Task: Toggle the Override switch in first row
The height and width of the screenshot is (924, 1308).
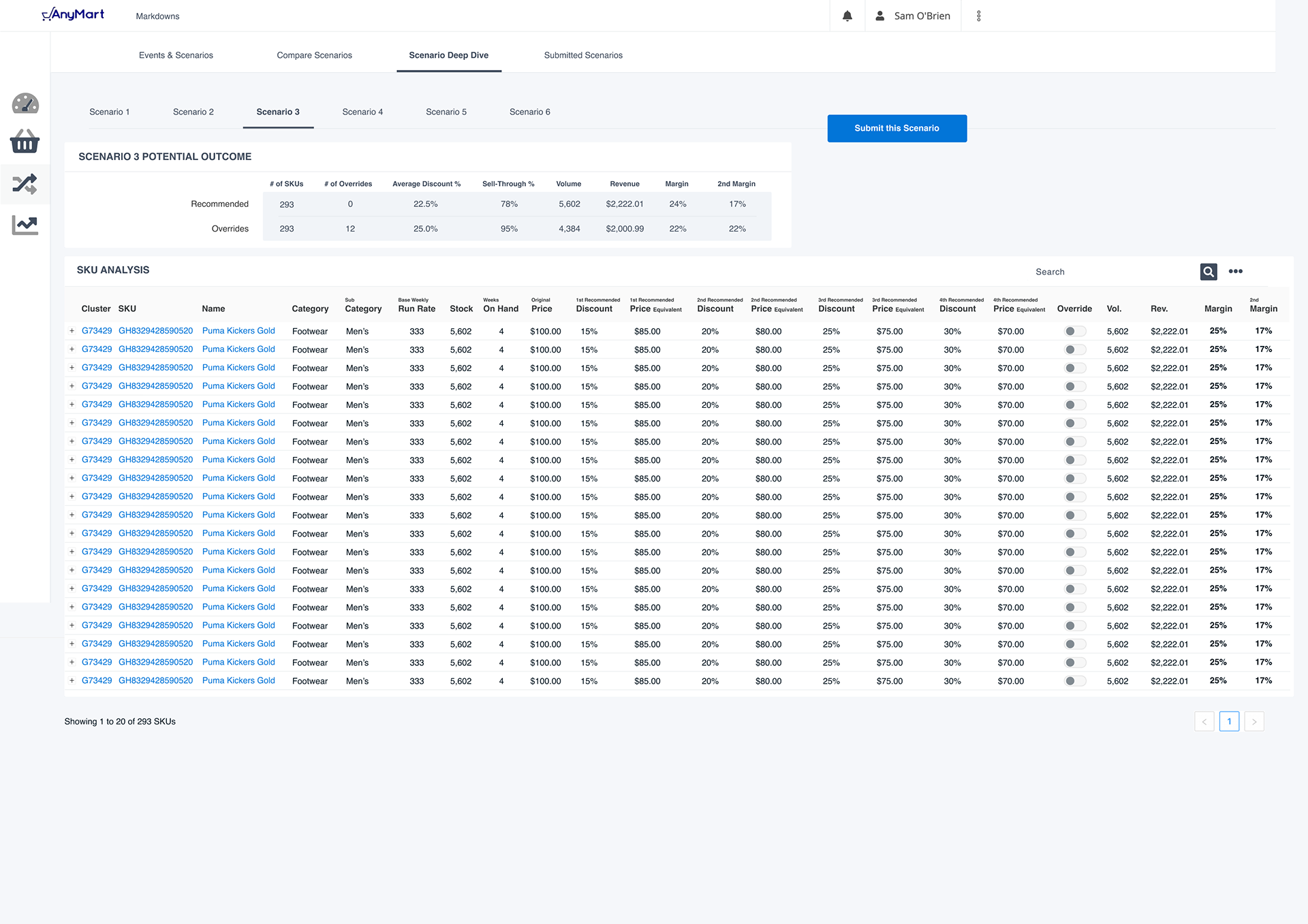Action: point(1074,332)
